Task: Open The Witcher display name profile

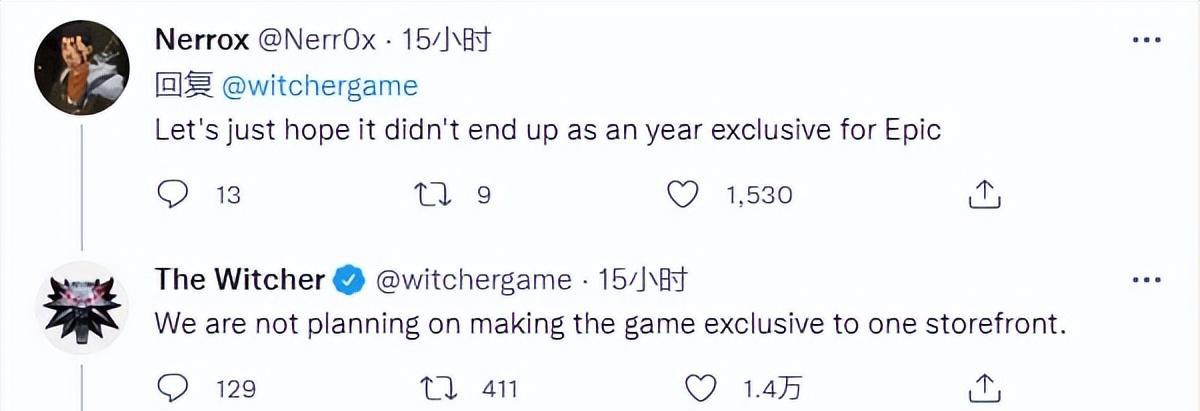Action: [240, 280]
